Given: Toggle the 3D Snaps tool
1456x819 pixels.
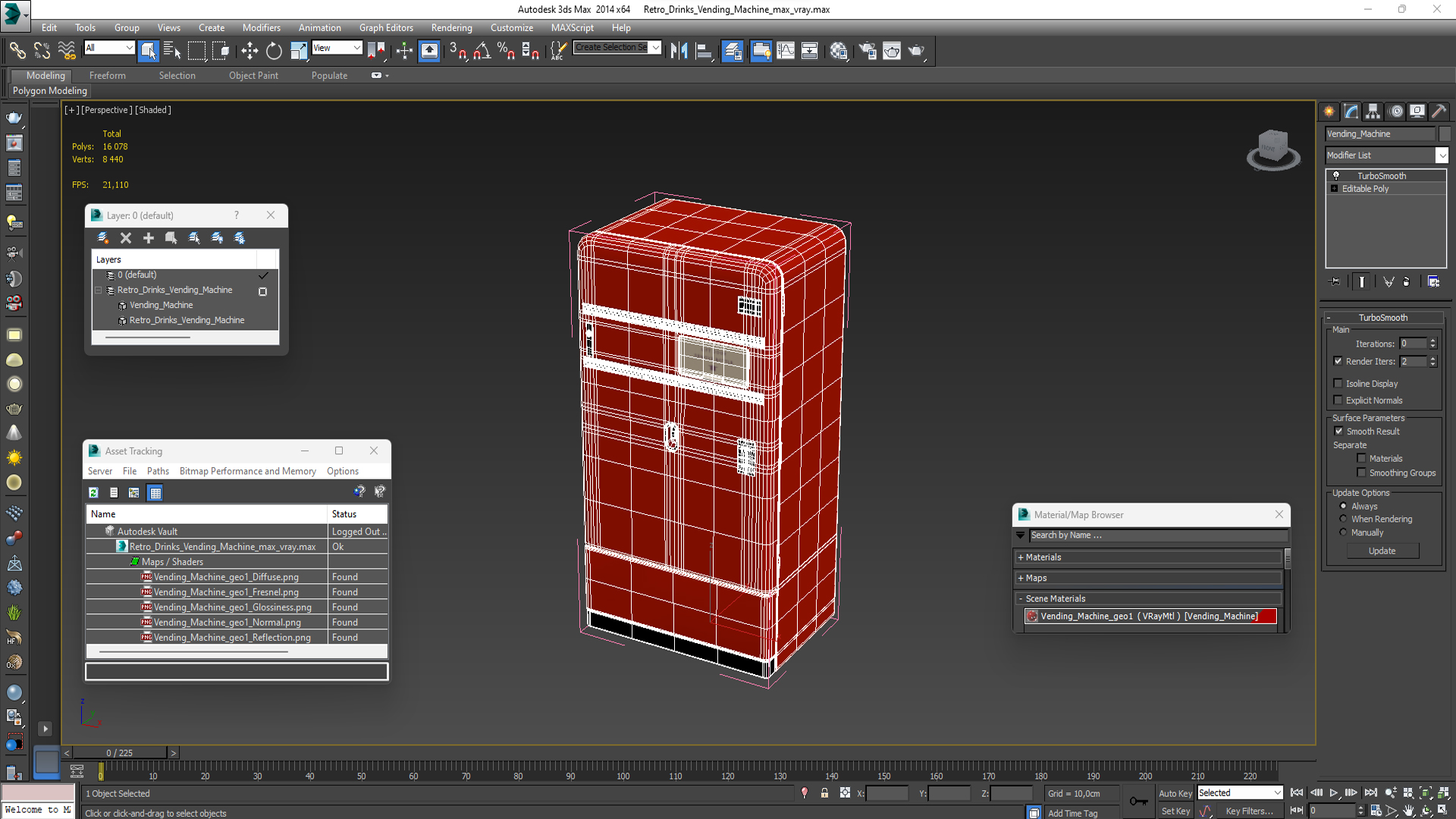Looking at the screenshot, I should click(x=457, y=51).
